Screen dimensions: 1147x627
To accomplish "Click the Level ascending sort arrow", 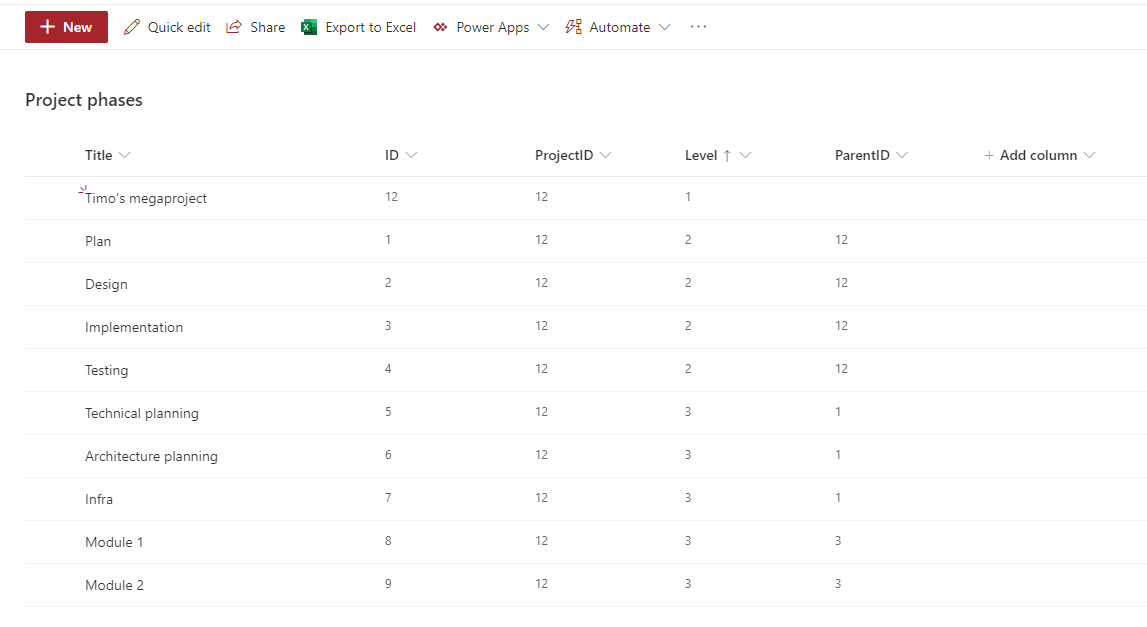I will 727,155.
